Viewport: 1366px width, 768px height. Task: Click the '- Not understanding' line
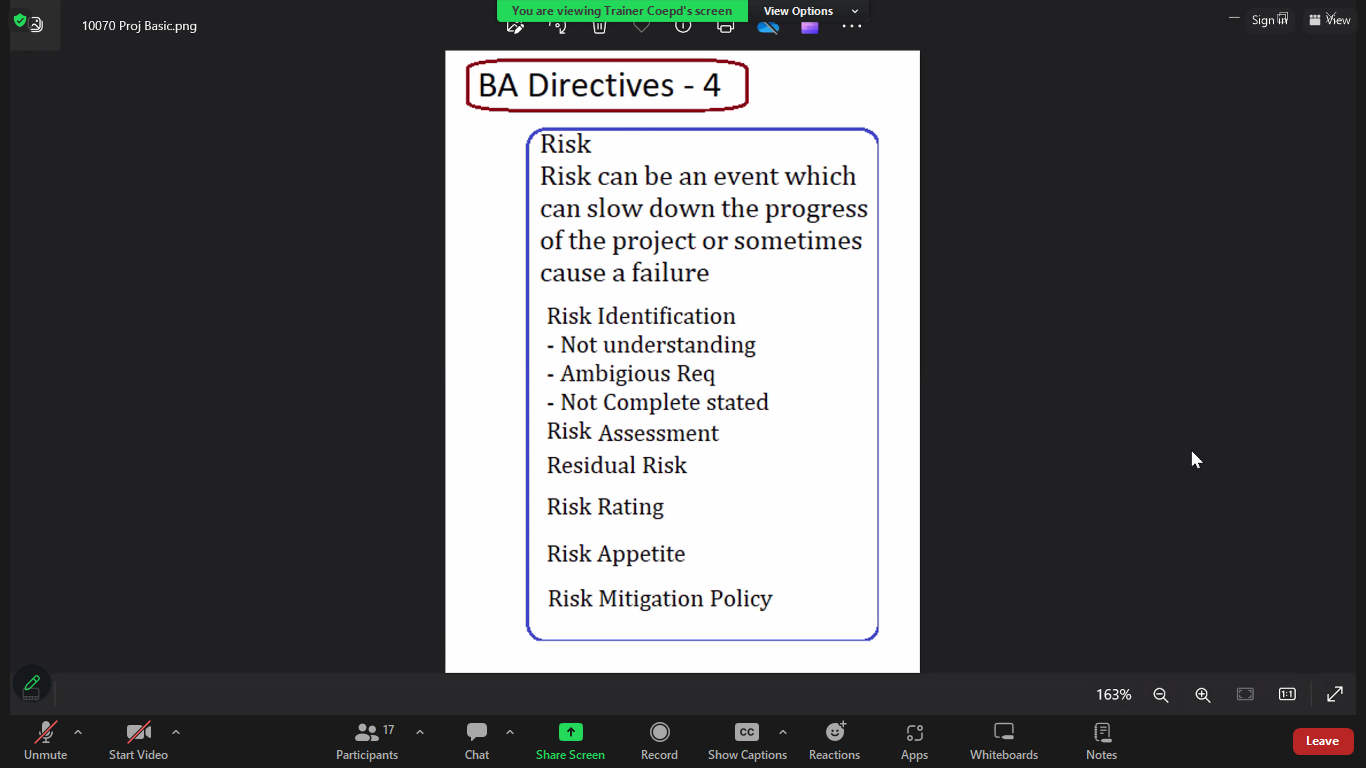[651, 345]
